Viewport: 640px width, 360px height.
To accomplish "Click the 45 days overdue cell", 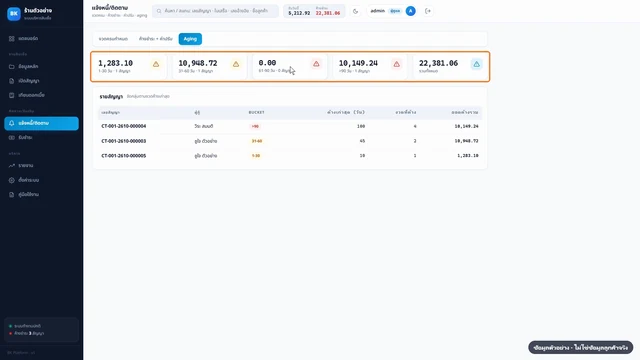I will click(362, 141).
